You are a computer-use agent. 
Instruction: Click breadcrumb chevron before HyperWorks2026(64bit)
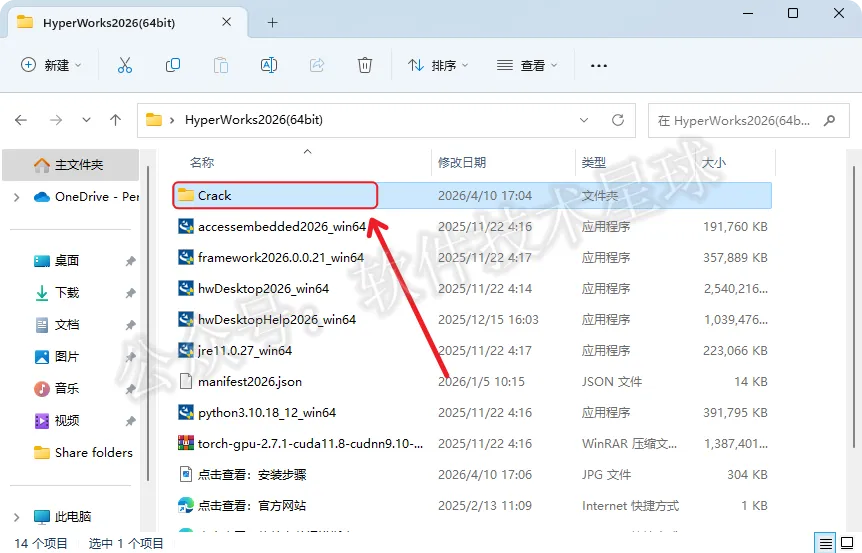tap(172, 120)
